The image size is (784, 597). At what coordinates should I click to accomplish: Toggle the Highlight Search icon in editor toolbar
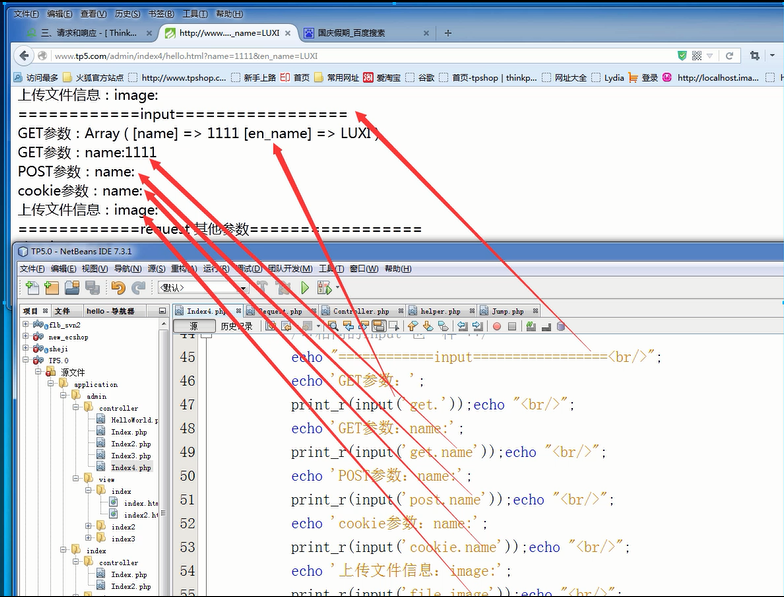coord(379,326)
